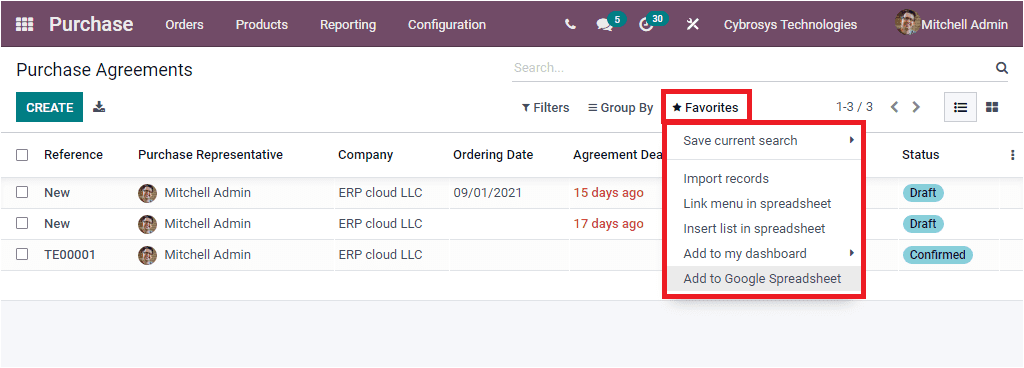
Task: Open the TE00001 reference cell
Action: click(x=70, y=254)
